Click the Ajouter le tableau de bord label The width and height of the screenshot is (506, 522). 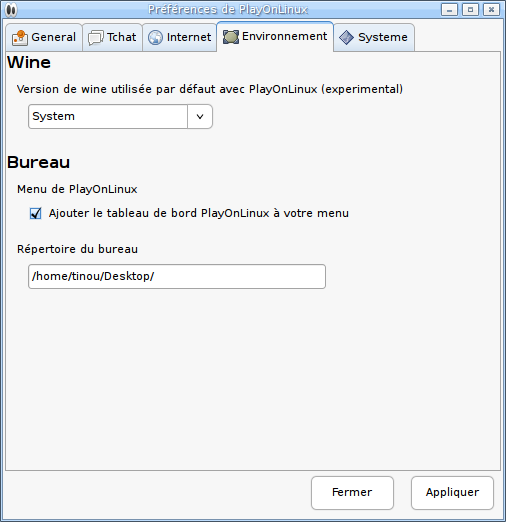coord(199,213)
